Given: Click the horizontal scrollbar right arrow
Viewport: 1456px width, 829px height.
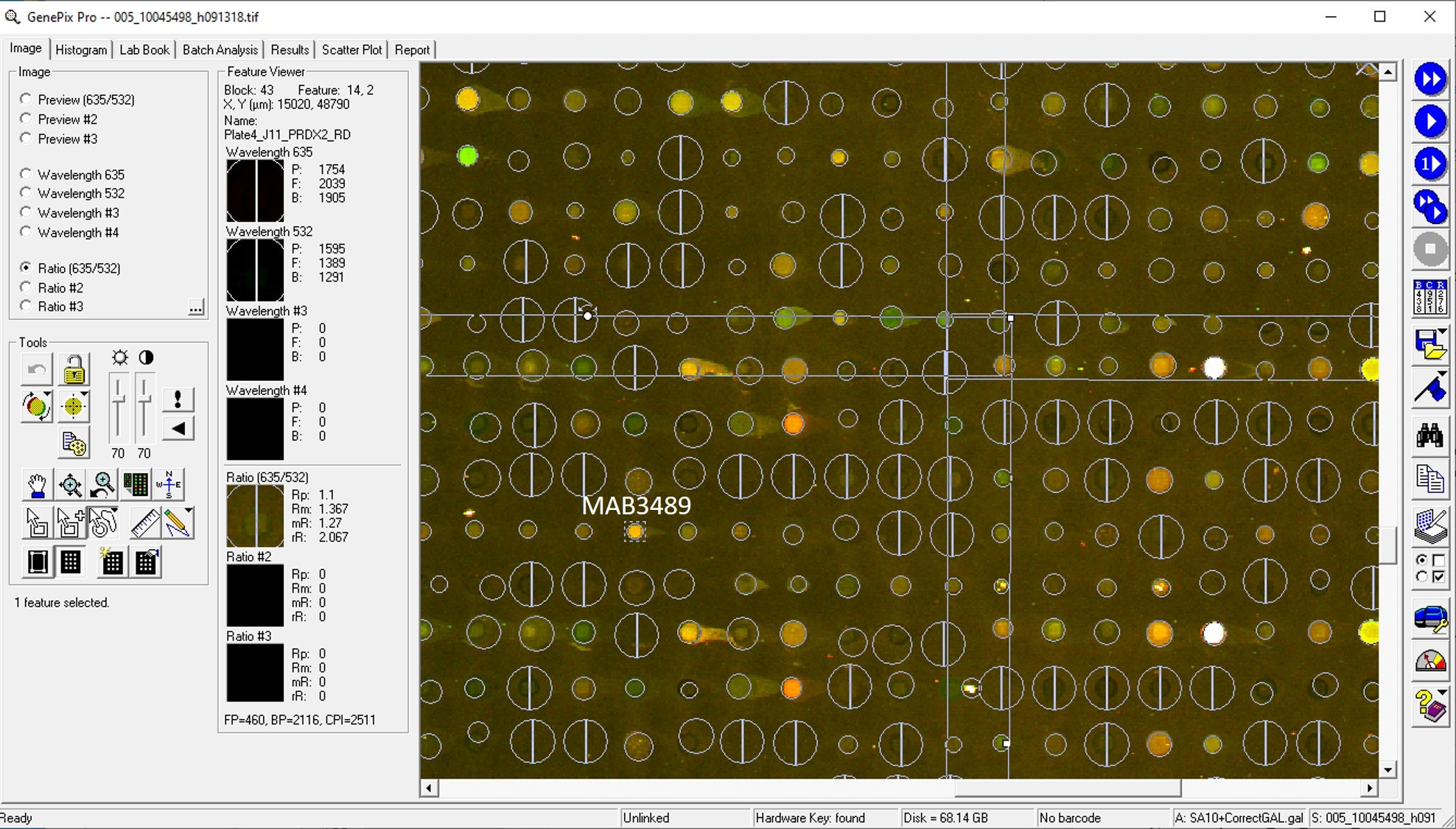Looking at the screenshot, I should 1369,788.
